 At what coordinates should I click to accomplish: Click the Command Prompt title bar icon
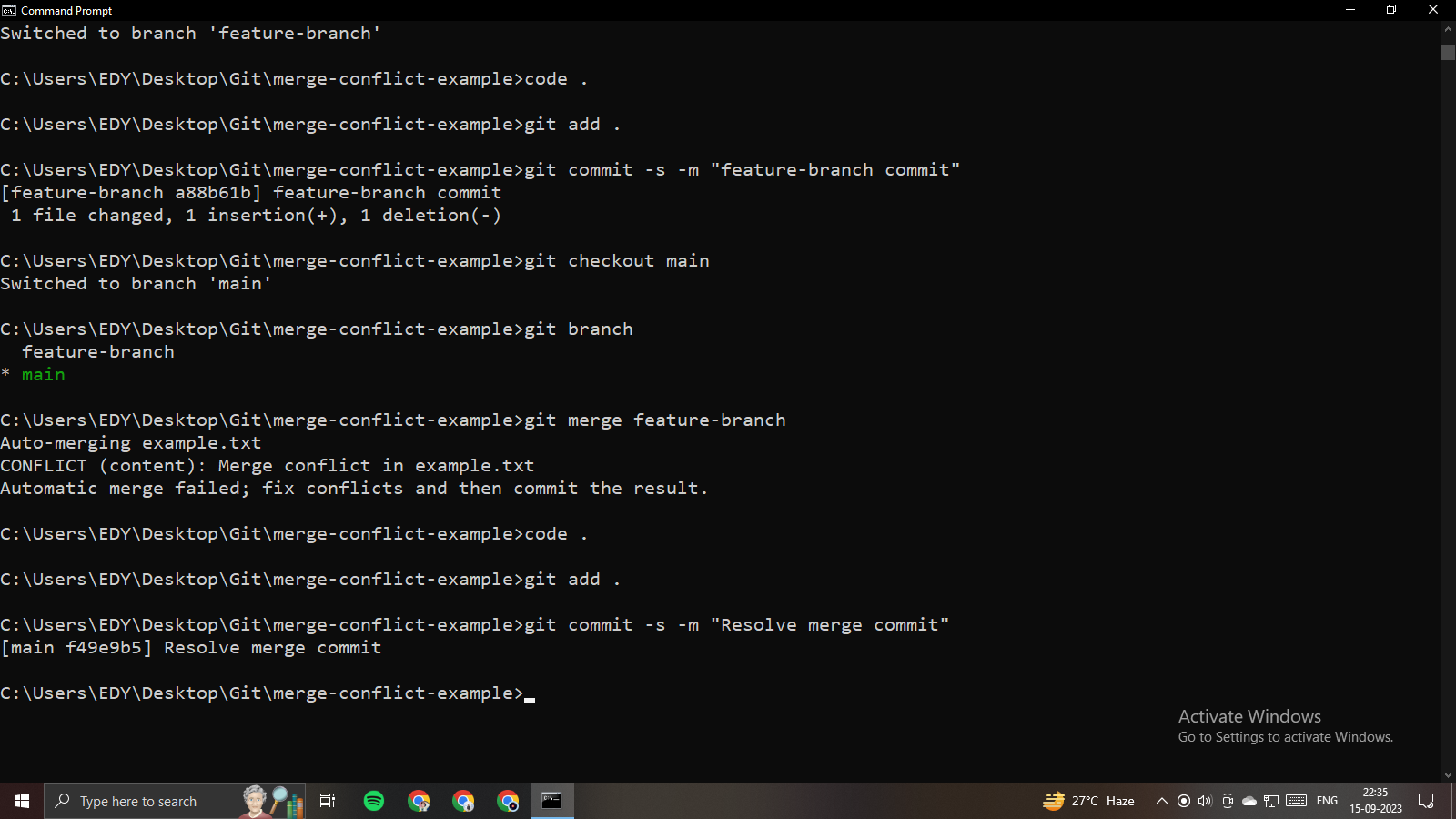click(10, 10)
